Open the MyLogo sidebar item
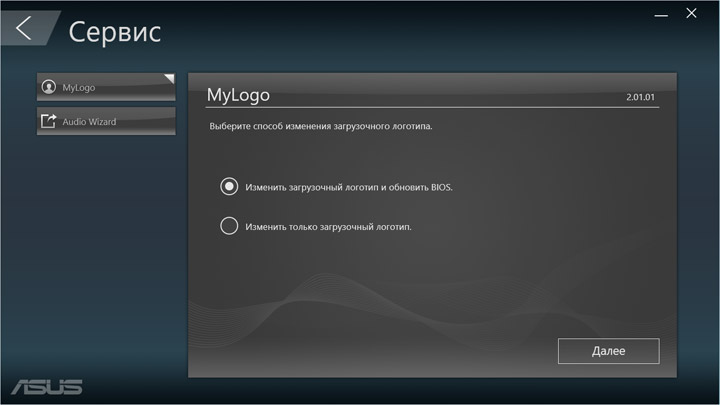This screenshot has width=720, height=405. pos(106,87)
